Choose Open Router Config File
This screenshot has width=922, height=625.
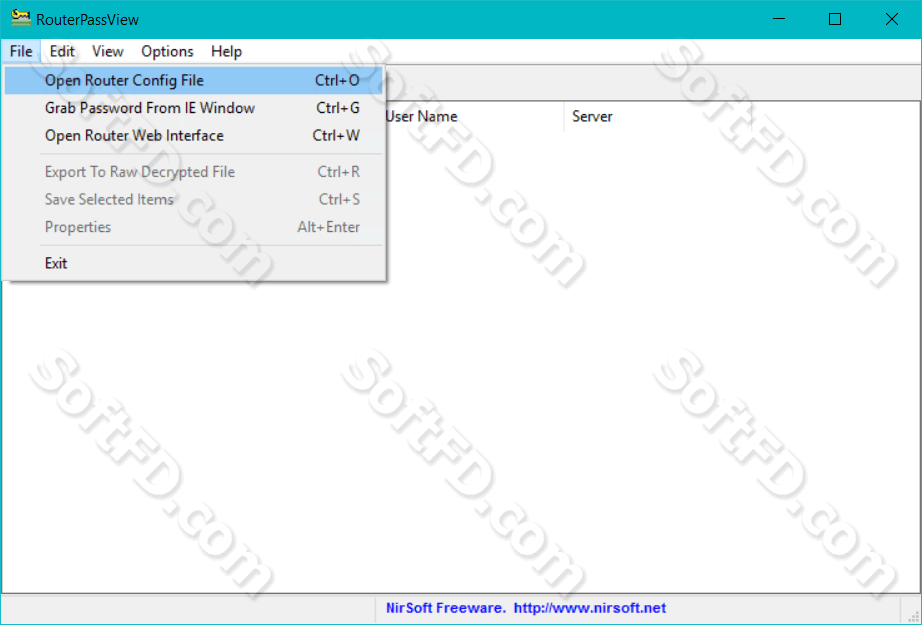[193, 81]
